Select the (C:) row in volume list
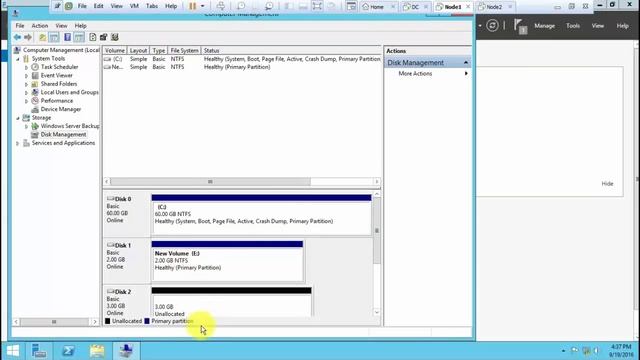Screen dimensions: 640x360 [x=242, y=59]
